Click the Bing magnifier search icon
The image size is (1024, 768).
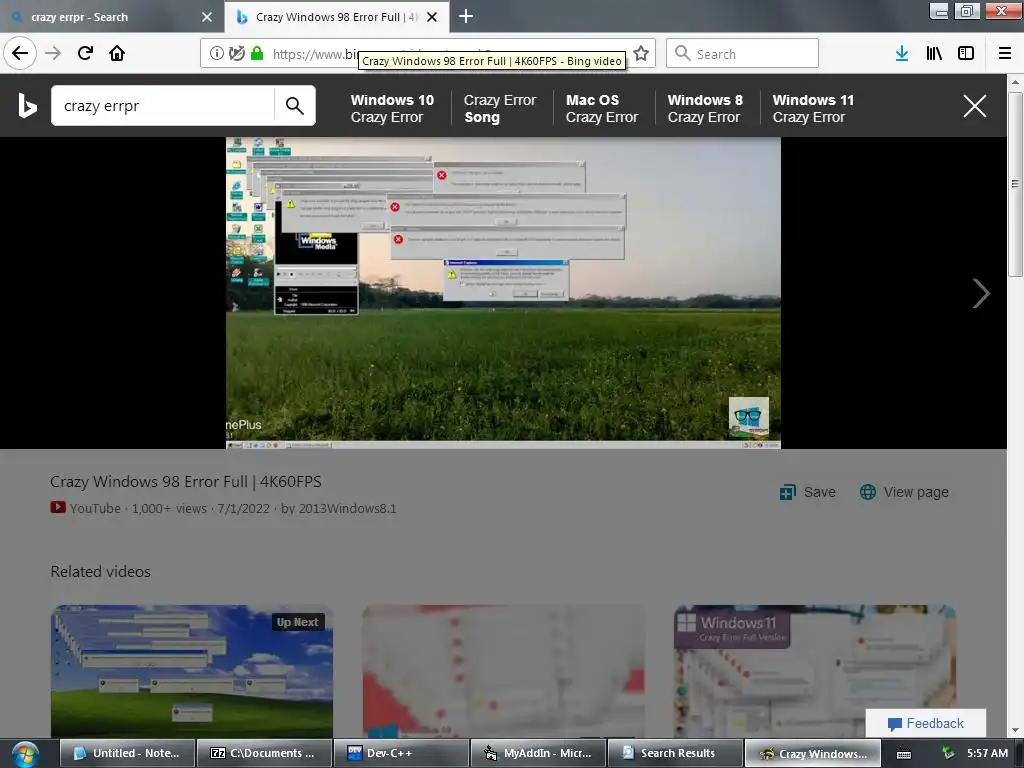pyautogui.click(x=295, y=106)
